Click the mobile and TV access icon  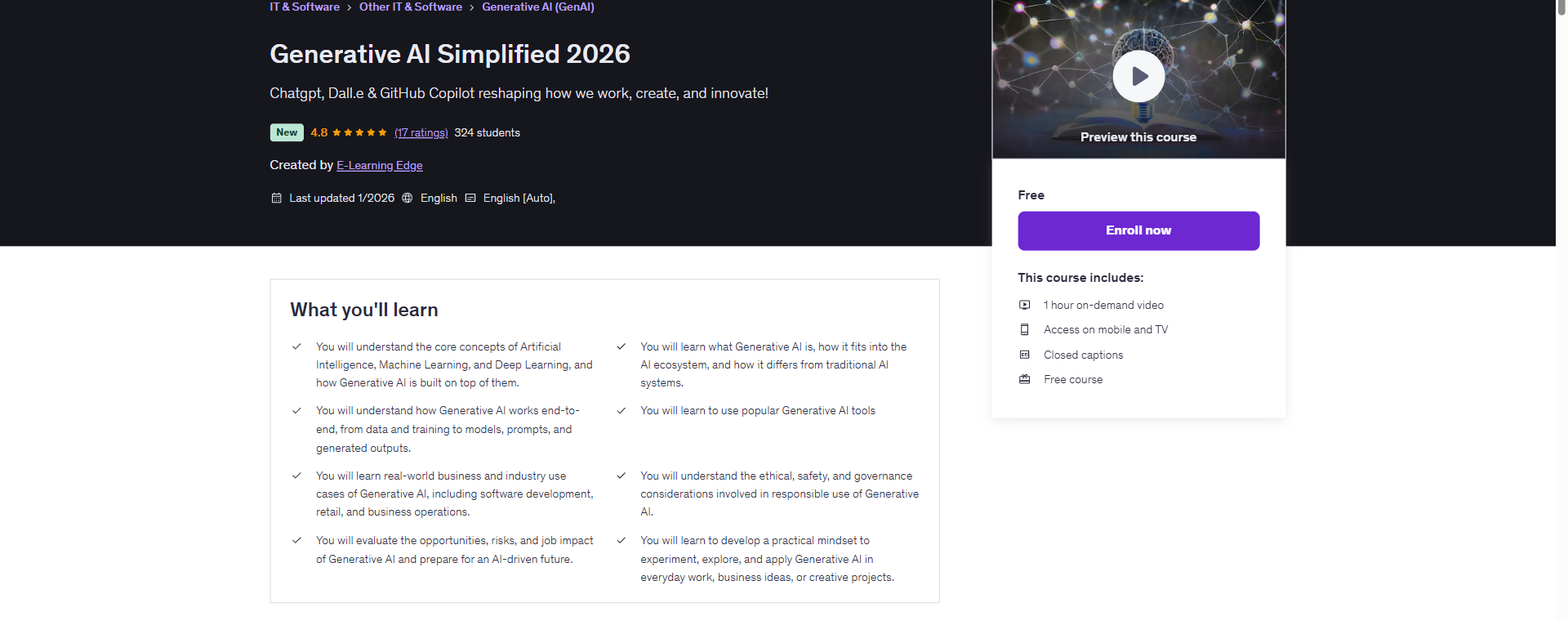click(x=1024, y=329)
